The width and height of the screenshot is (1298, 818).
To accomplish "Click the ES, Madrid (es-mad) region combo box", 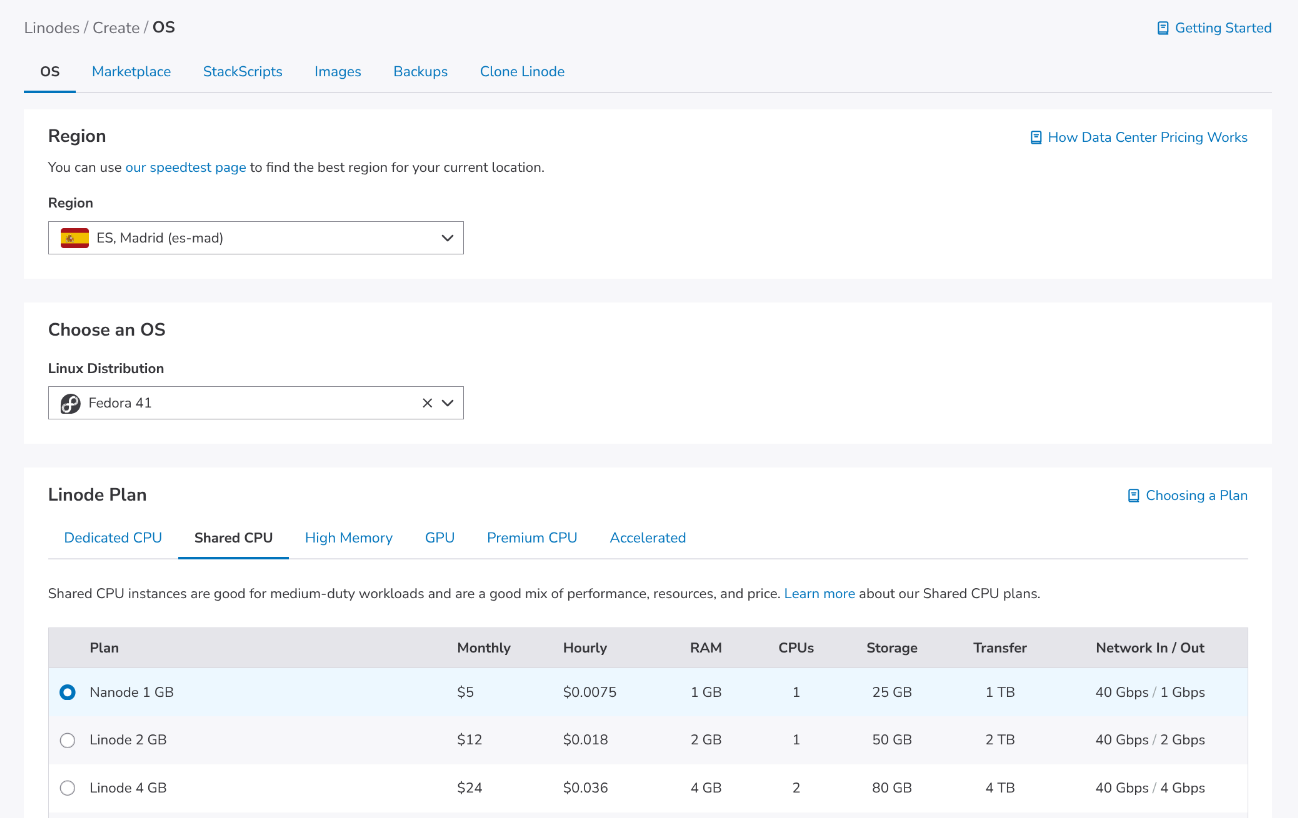I will coord(256,238).
